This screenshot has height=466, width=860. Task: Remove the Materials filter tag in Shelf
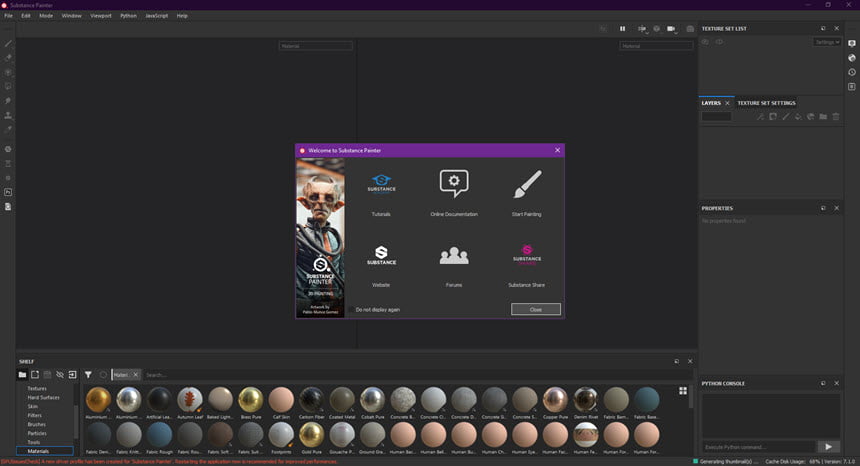click(x=135, y=375)
